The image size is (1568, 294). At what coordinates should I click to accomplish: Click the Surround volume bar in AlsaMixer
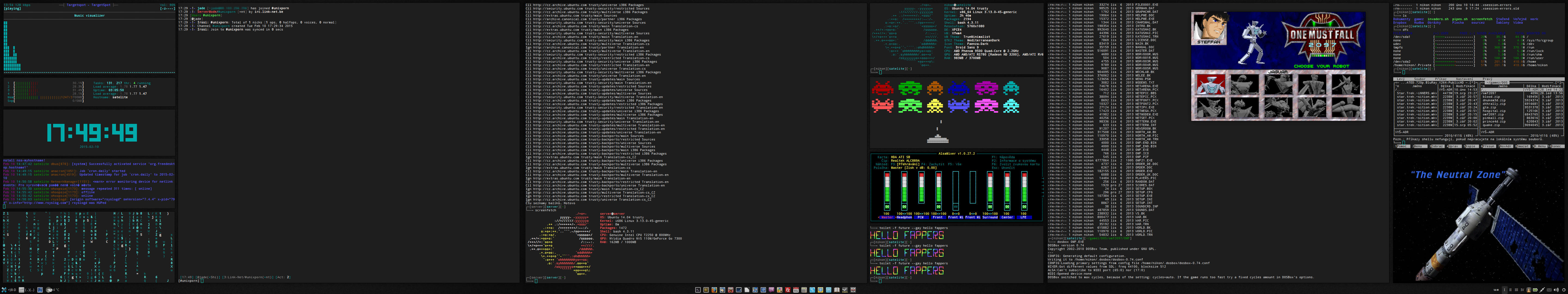point(990,188)
